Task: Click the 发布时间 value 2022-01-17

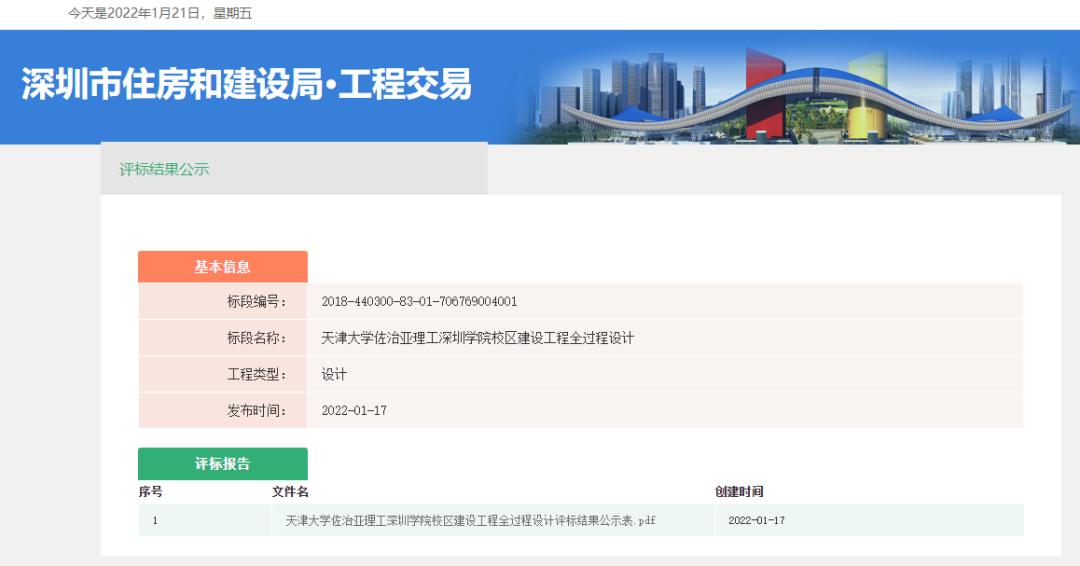Action: [354, 410]
